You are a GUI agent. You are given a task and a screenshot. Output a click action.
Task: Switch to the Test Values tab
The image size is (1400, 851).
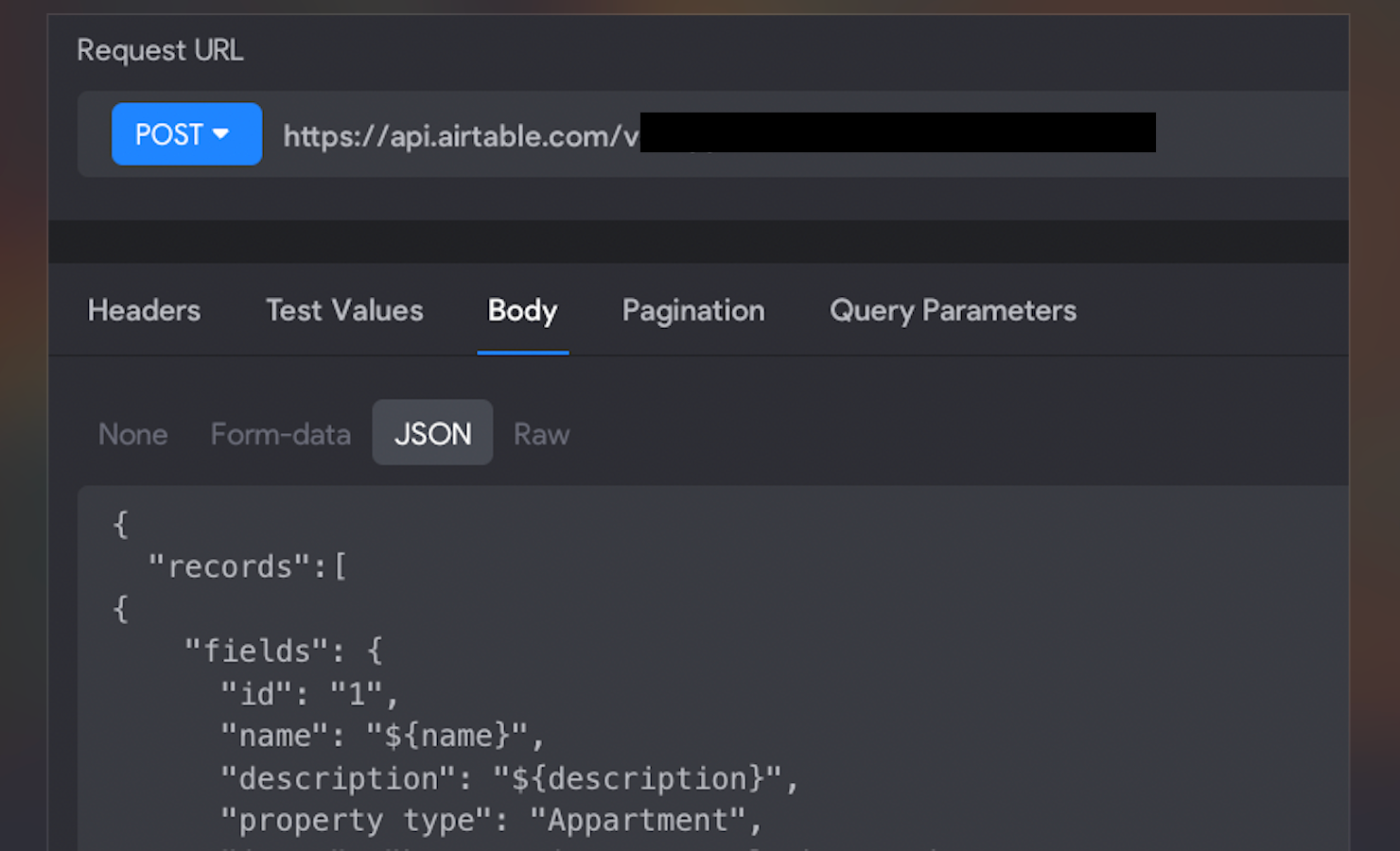coord(344,310)
